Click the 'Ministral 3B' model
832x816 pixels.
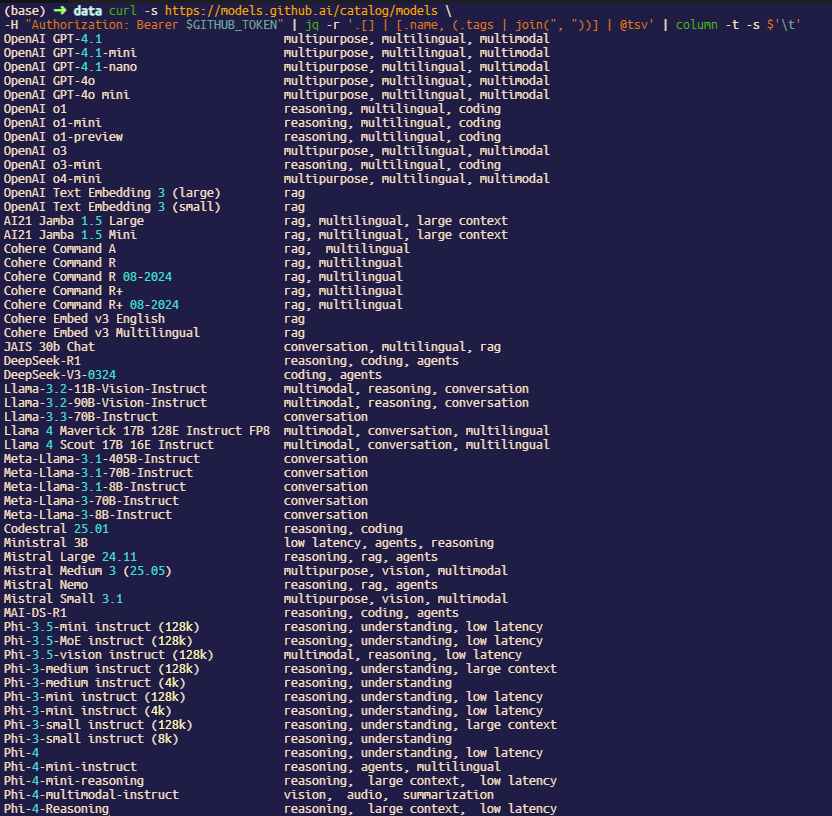click(x=46, y=543)
